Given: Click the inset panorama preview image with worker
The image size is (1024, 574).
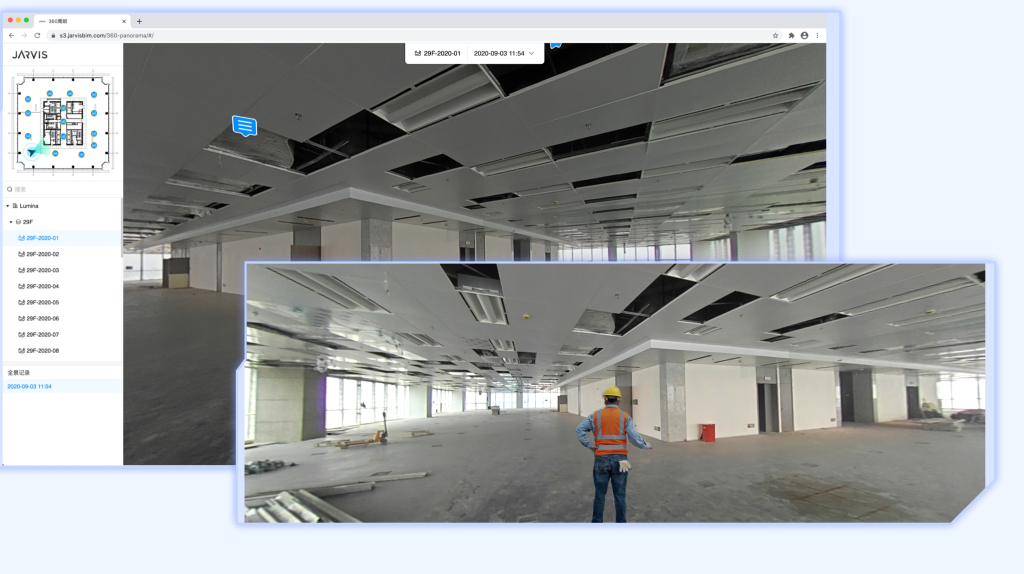Looking at the screenshot, I should 614,392.
